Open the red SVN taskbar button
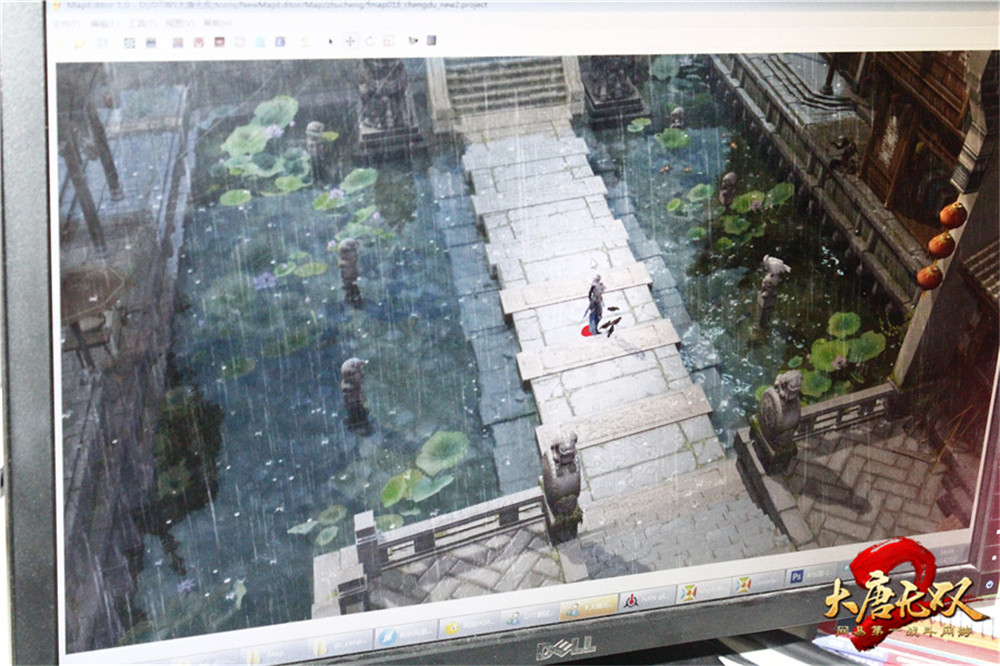The height and width of the screenshot is (666, 1000). click(x=647, y=600)
